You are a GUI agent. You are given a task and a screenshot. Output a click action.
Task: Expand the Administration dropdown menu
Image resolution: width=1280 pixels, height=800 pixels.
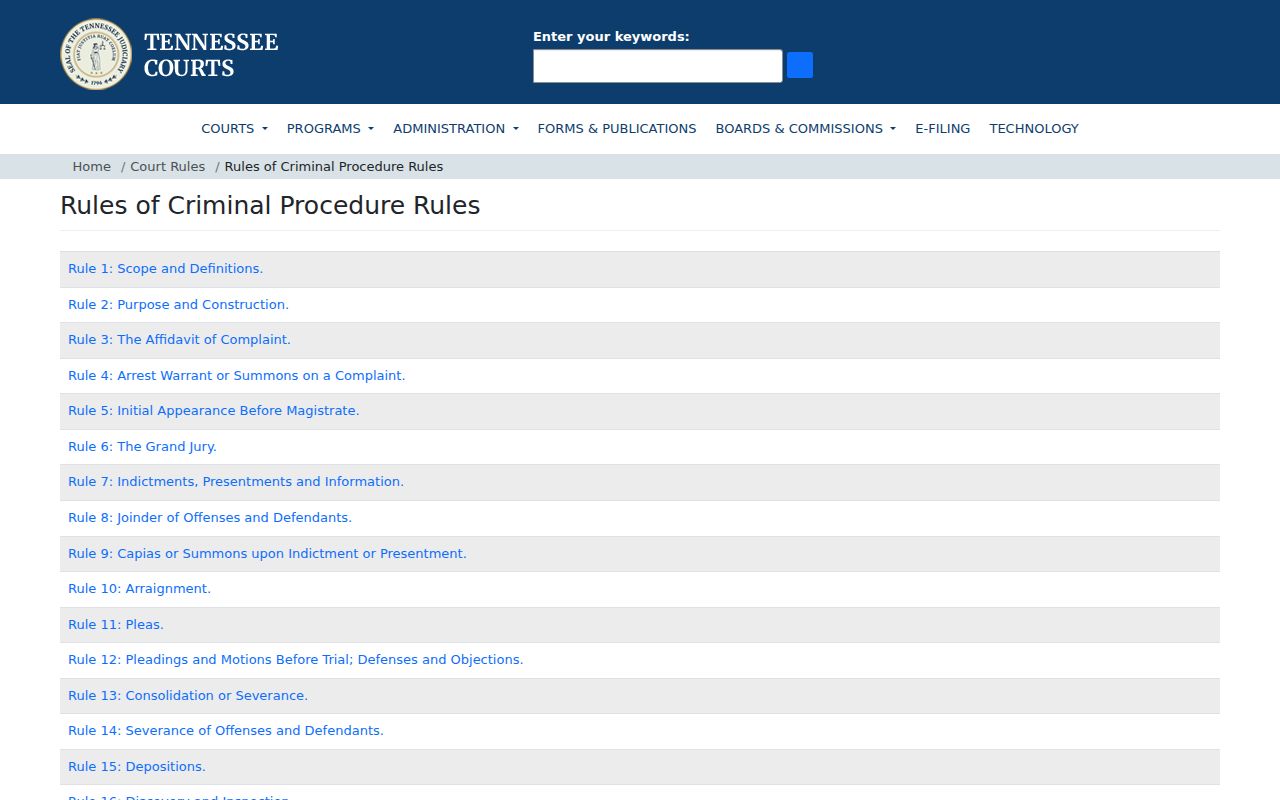tap(456, 128)
